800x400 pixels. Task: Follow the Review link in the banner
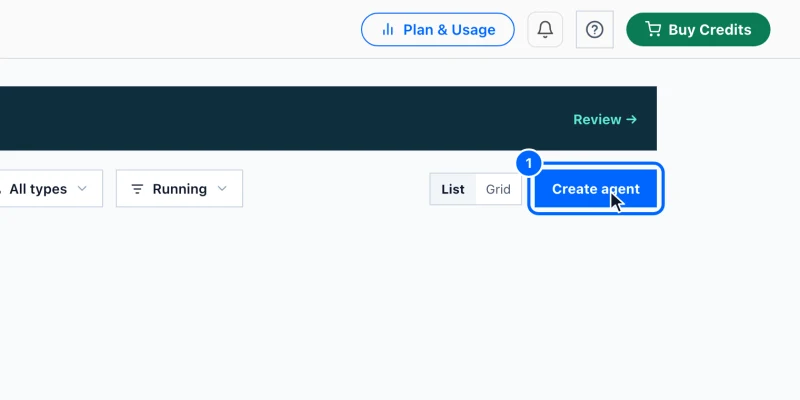point(605,119)
